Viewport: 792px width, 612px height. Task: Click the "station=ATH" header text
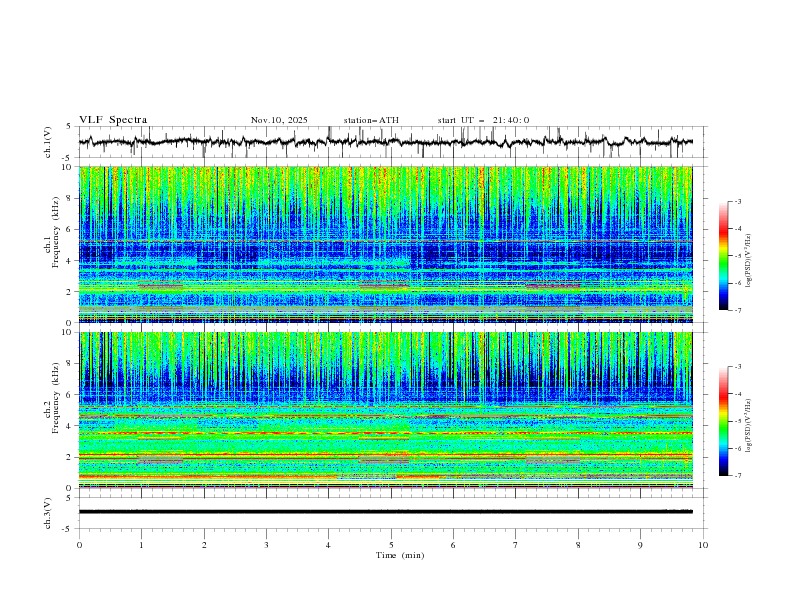click(371, 120)
